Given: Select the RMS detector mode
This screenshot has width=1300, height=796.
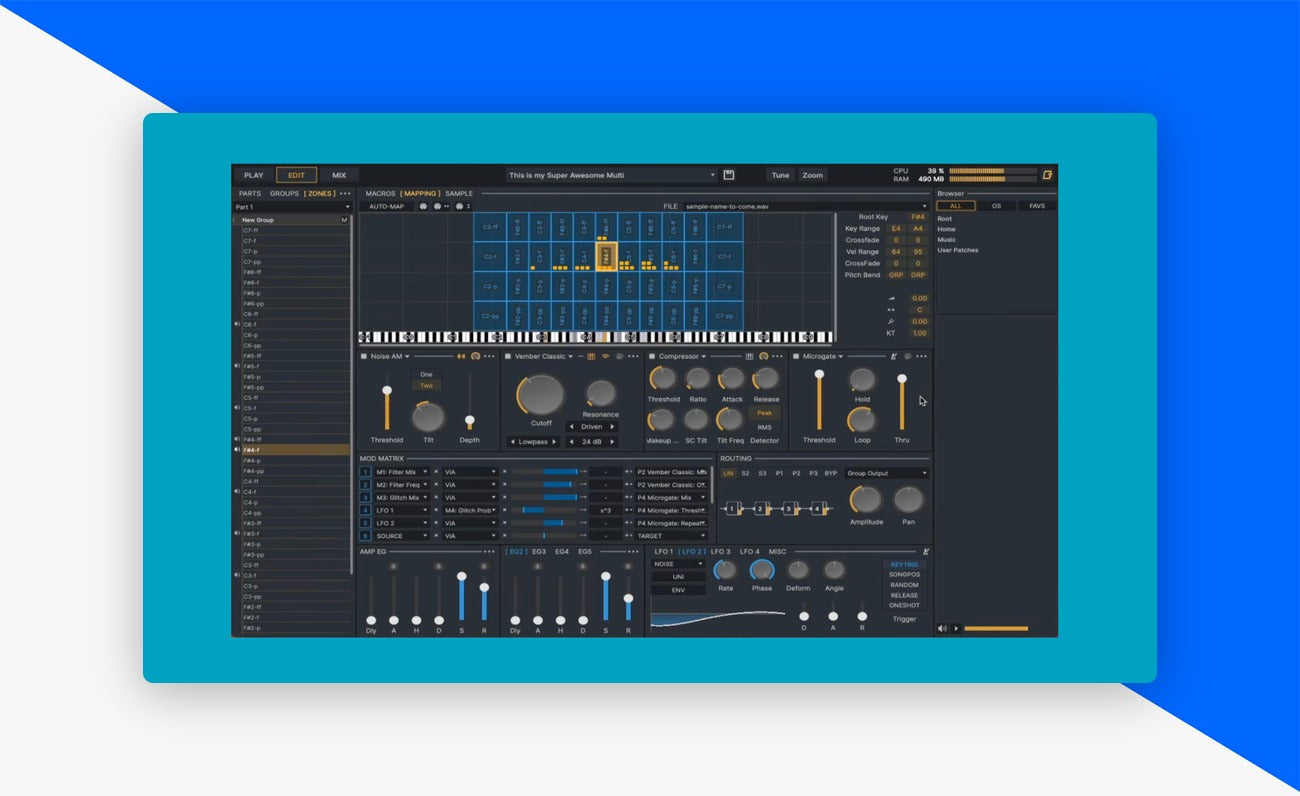Looking at the screenshot, I should [764, 427].
